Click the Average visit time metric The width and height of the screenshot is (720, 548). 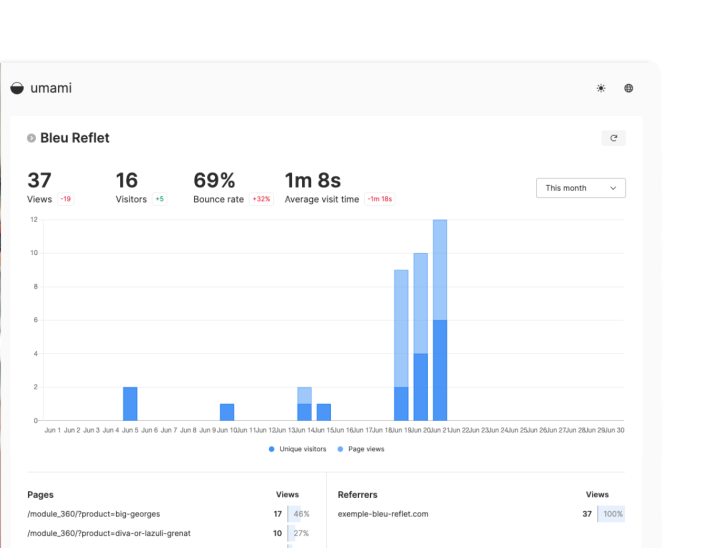[313, 181]
